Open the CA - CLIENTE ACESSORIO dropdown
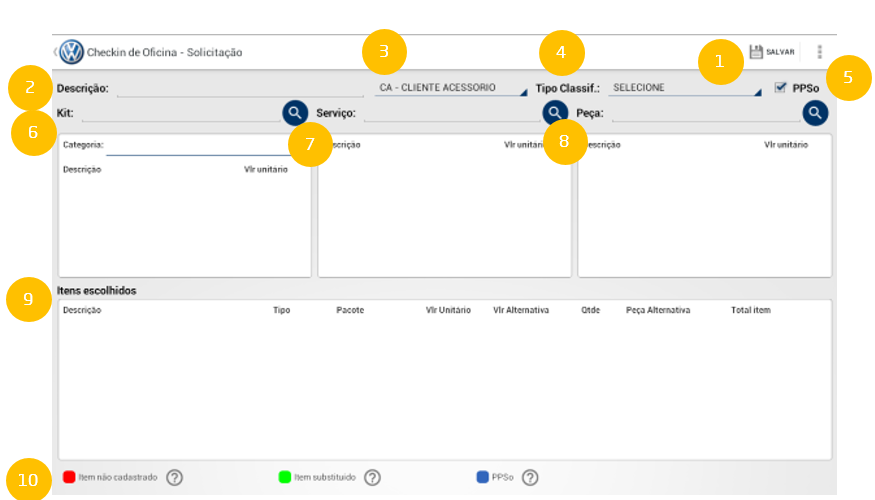The image size is (875, 500). (x=451, y=88)
